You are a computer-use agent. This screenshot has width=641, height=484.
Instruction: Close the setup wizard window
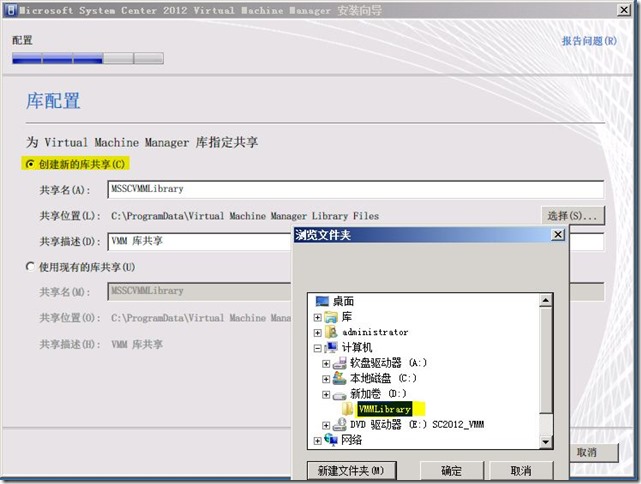[623, 10]
